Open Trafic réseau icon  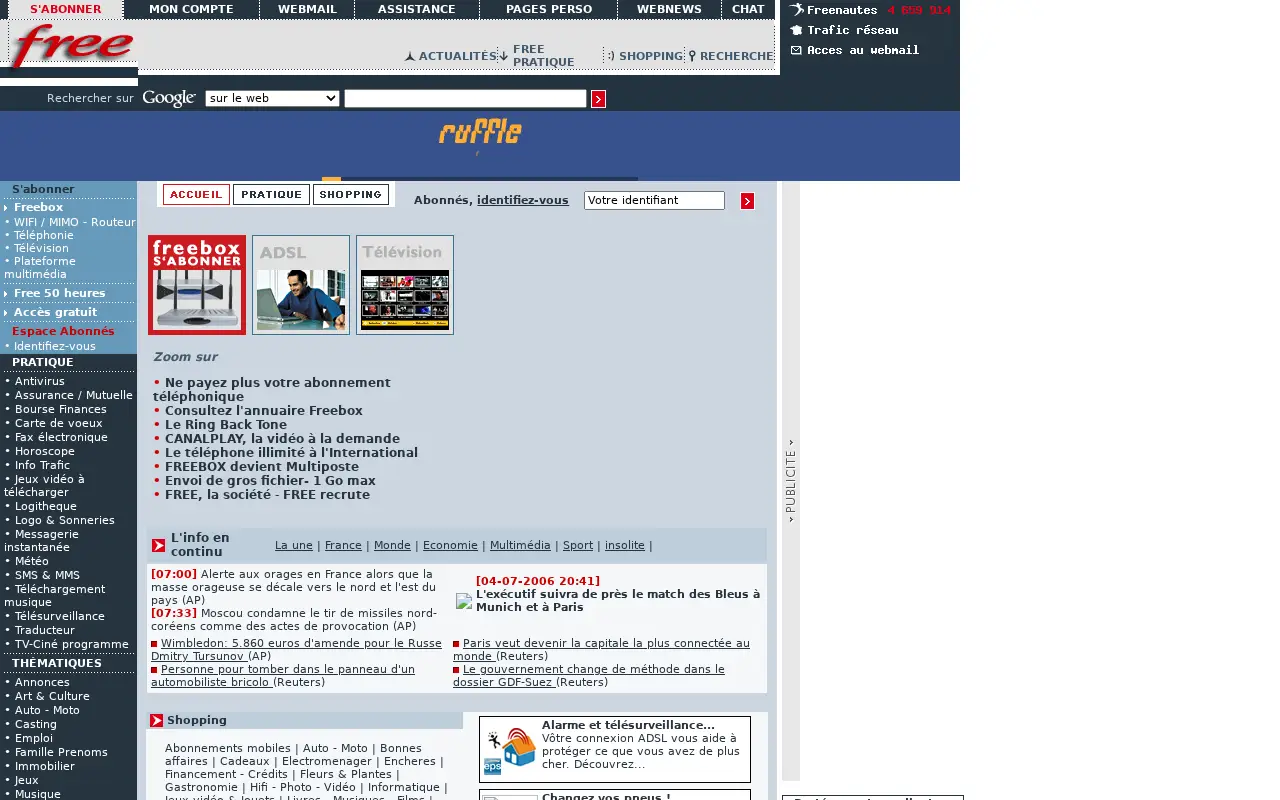click(796, 30)
